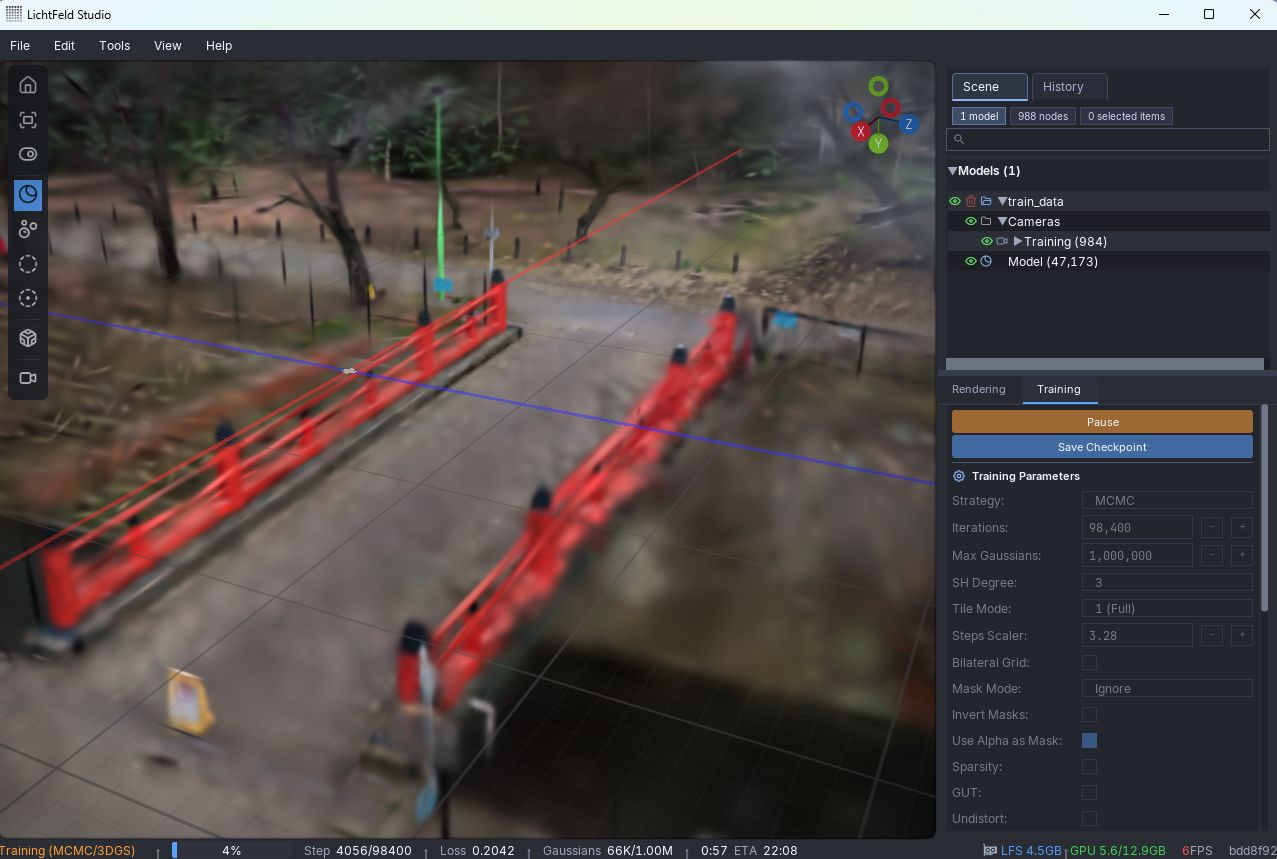Select the dashed circle with center dot tool
Viewport: 1277px width, 859px height.
click(28, 298)
